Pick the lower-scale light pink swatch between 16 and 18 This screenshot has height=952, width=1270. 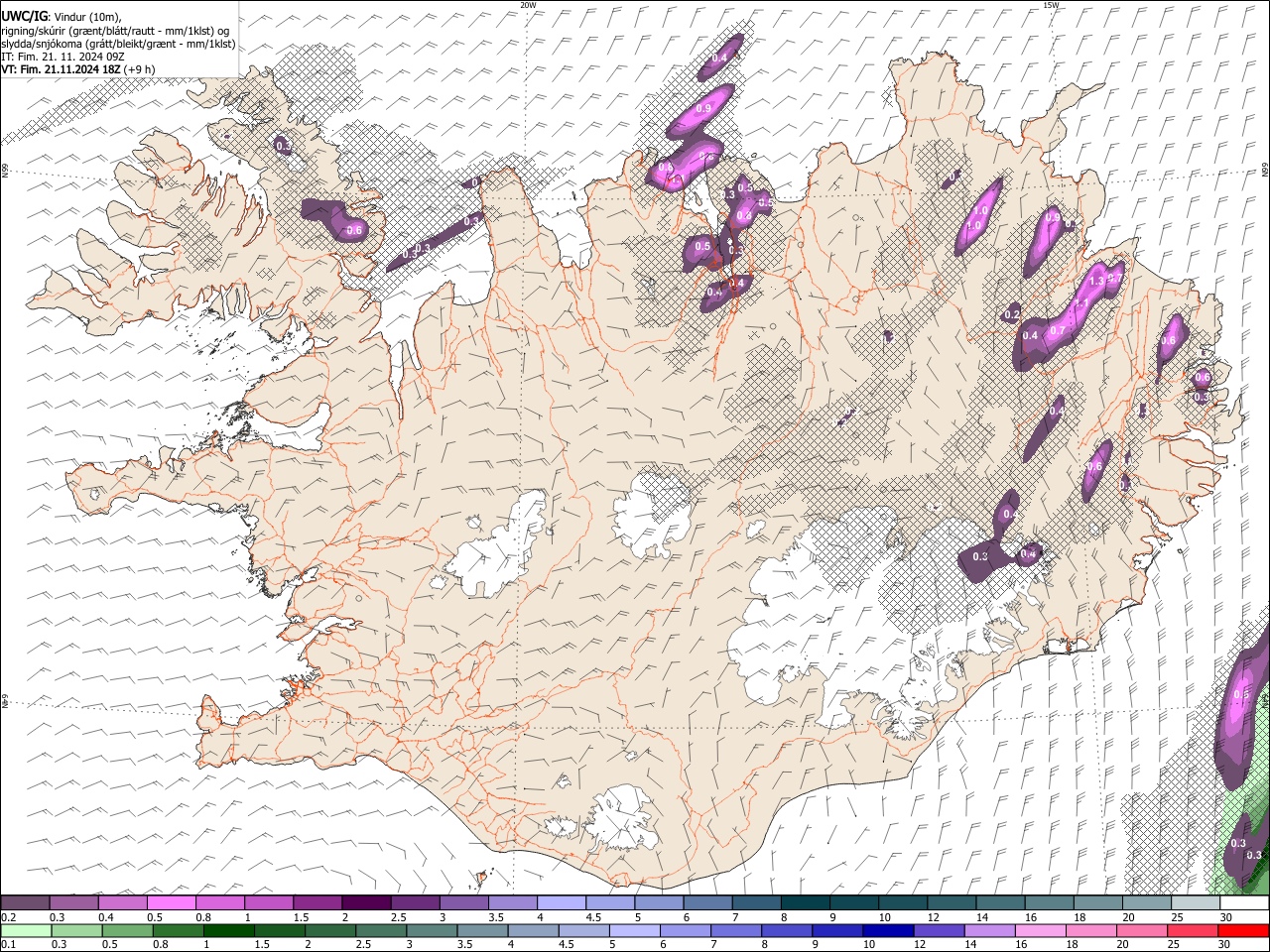click(x=1039, y=931)
